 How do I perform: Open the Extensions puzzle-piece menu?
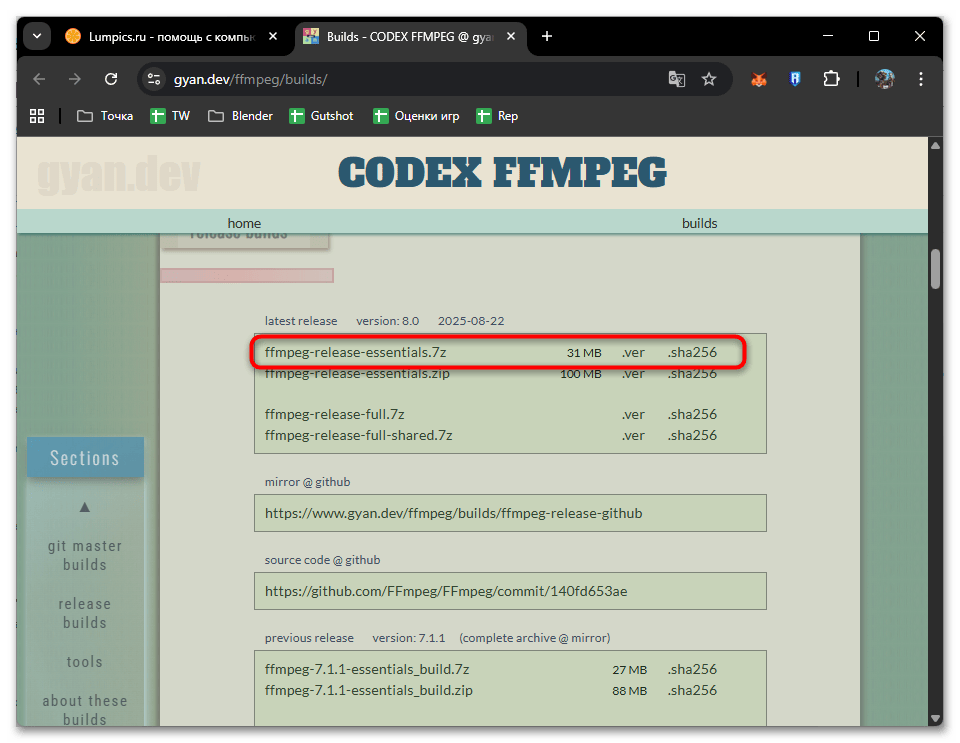point(831,79)
